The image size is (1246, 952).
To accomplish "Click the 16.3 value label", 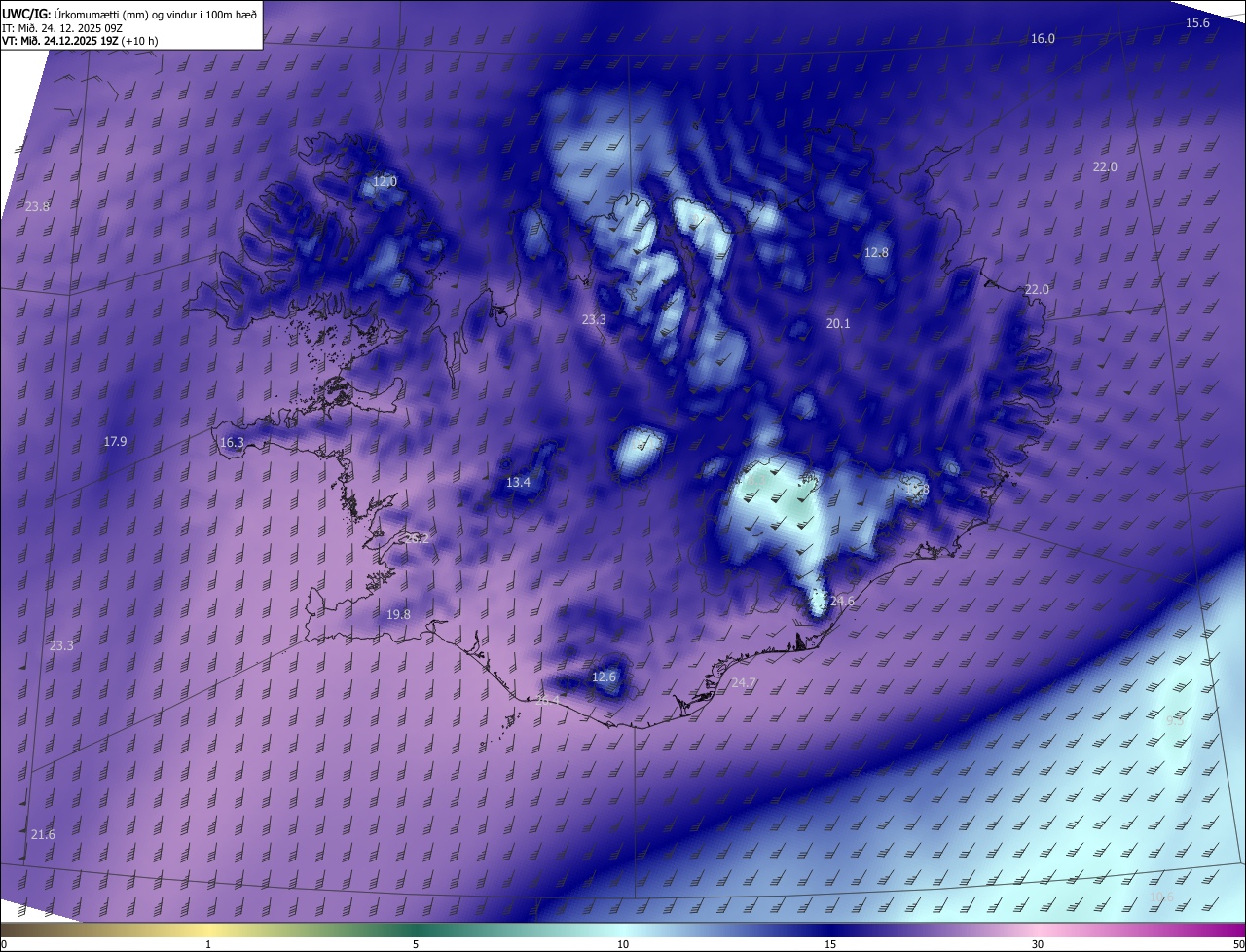I will [232, 442].
